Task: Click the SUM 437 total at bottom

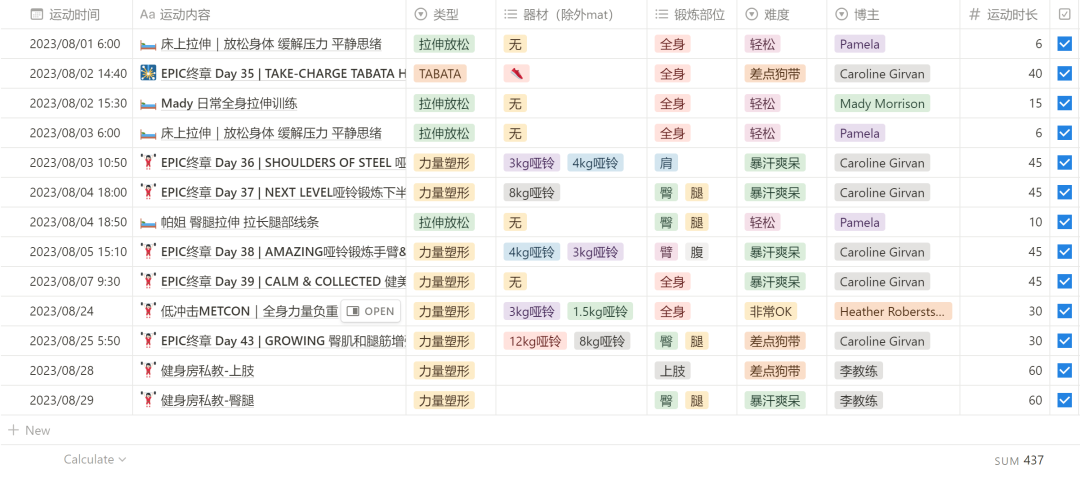Action: pyautogui.click(x=1019, y=460)
